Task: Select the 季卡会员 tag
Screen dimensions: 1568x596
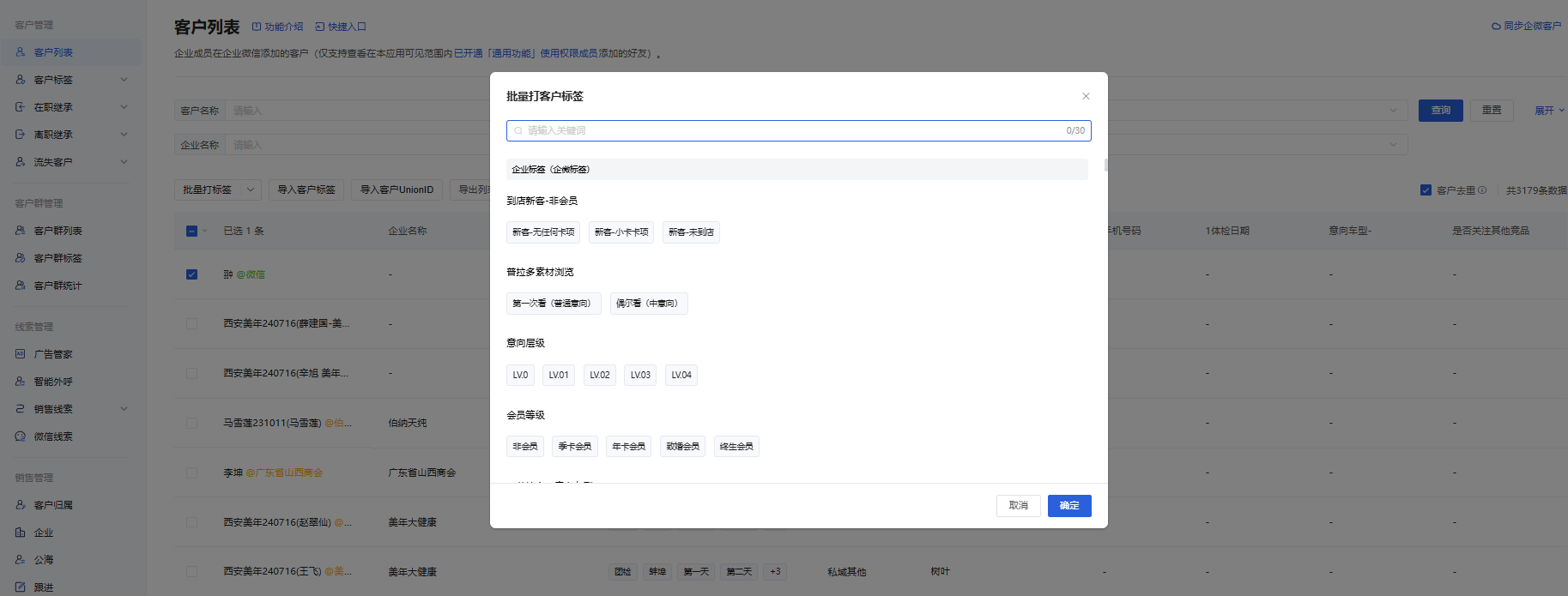Action: [575, 447]
